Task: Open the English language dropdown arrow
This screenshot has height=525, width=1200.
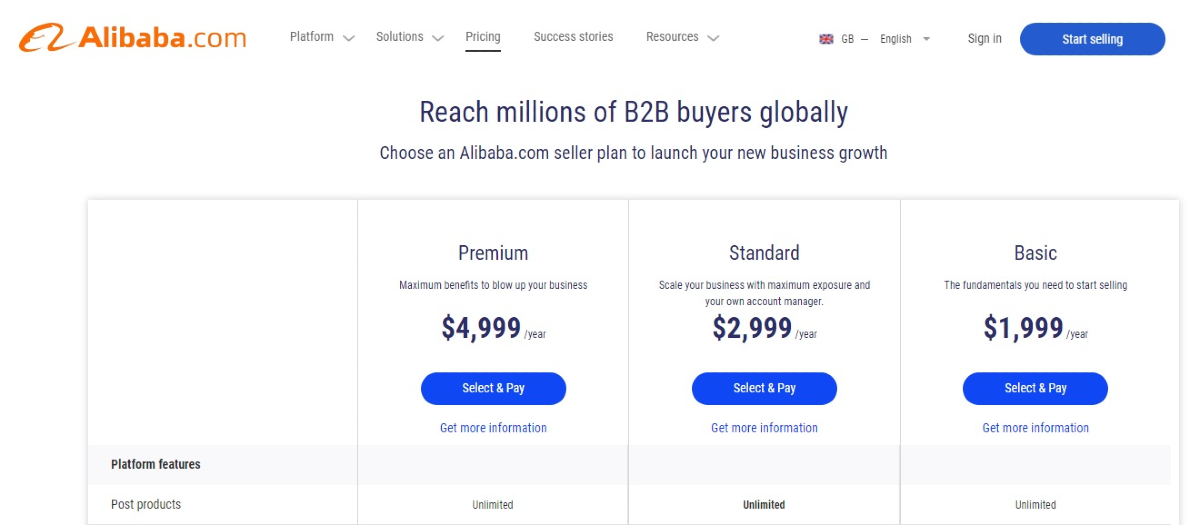Action: click(926, 39)
